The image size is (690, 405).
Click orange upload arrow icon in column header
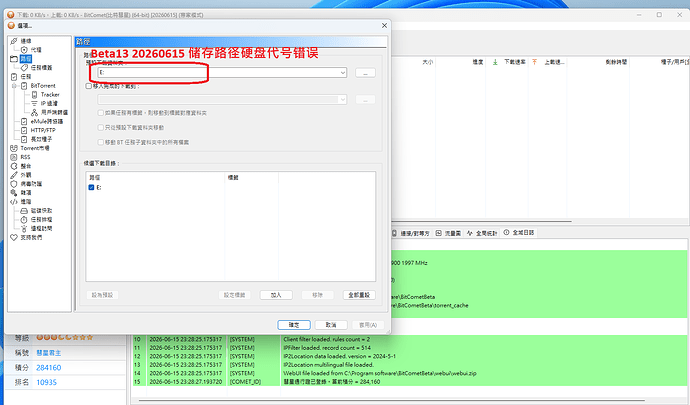tap(535, 62)
